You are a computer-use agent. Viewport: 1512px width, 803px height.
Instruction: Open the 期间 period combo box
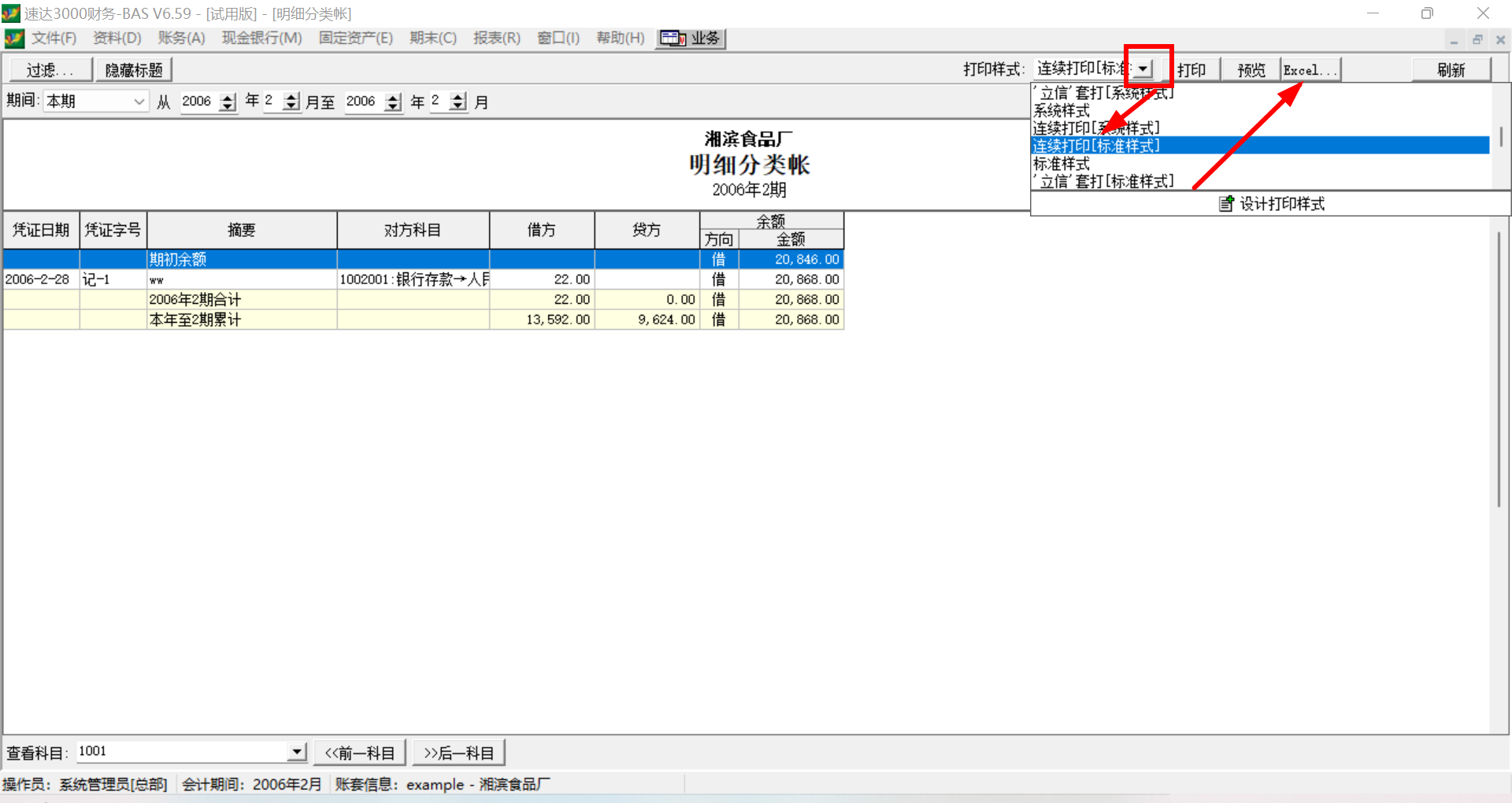point(139,102)
